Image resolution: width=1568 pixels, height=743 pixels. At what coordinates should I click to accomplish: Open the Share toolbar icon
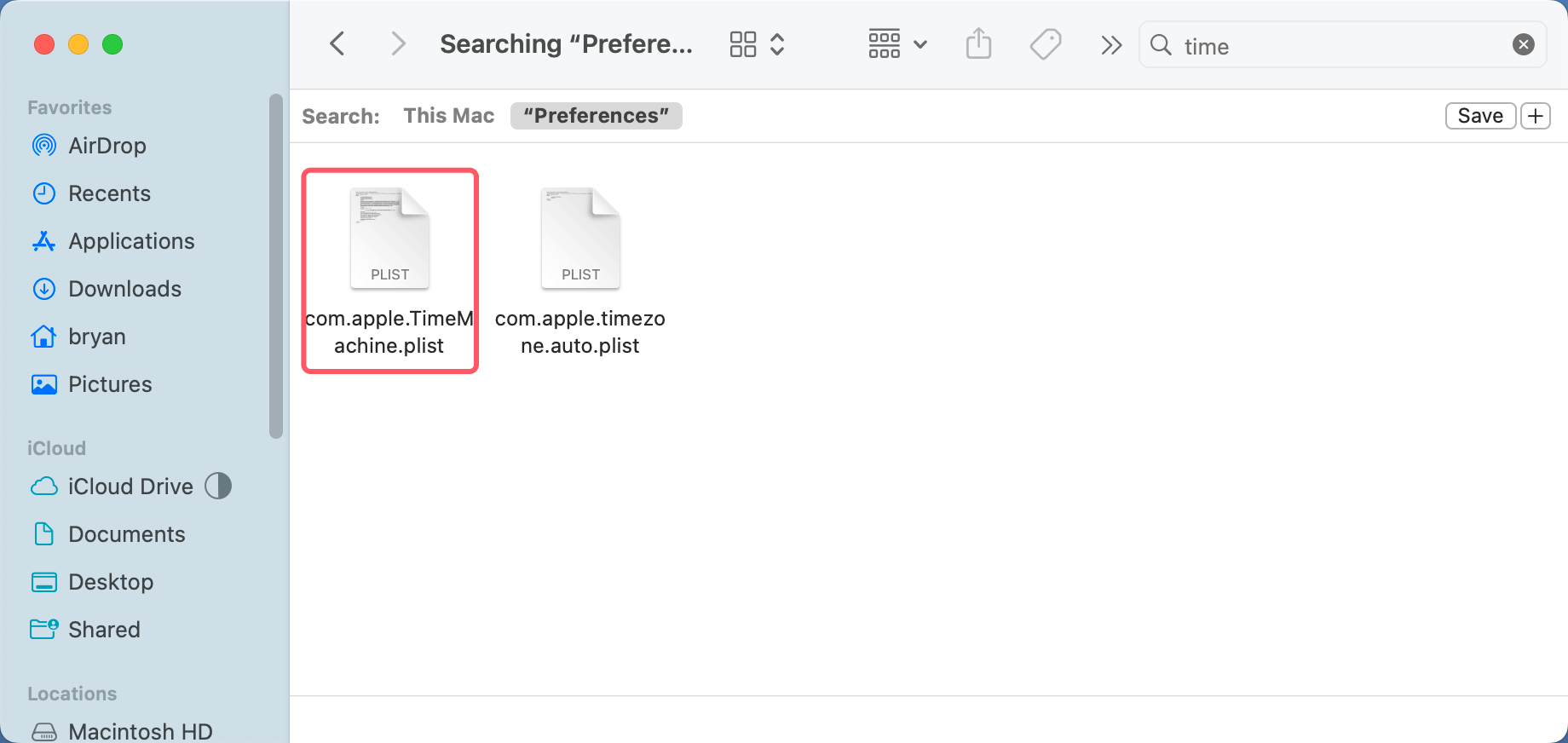click(978, 44)
